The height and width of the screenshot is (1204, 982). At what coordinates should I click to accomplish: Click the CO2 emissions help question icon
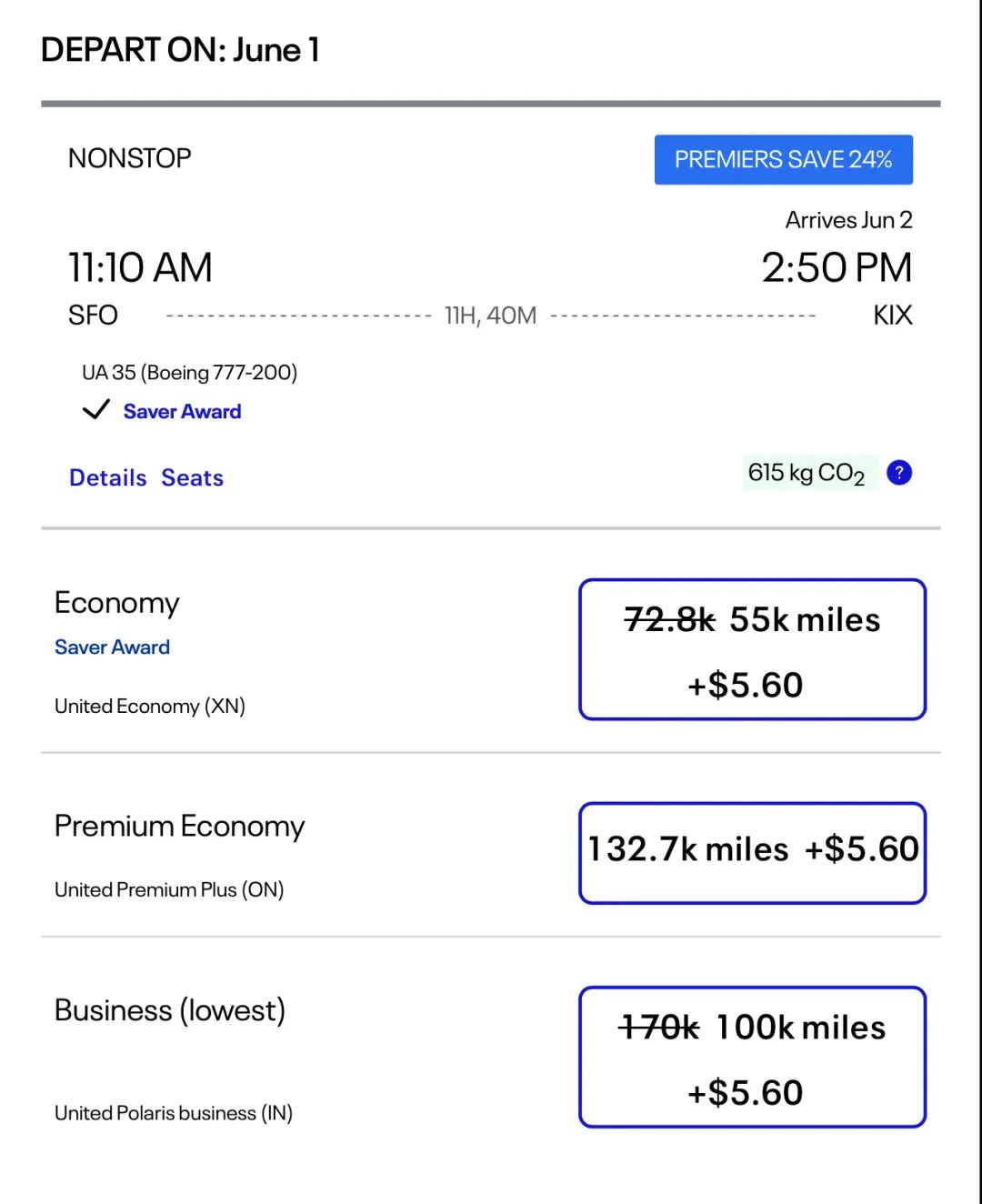[898, 473]
